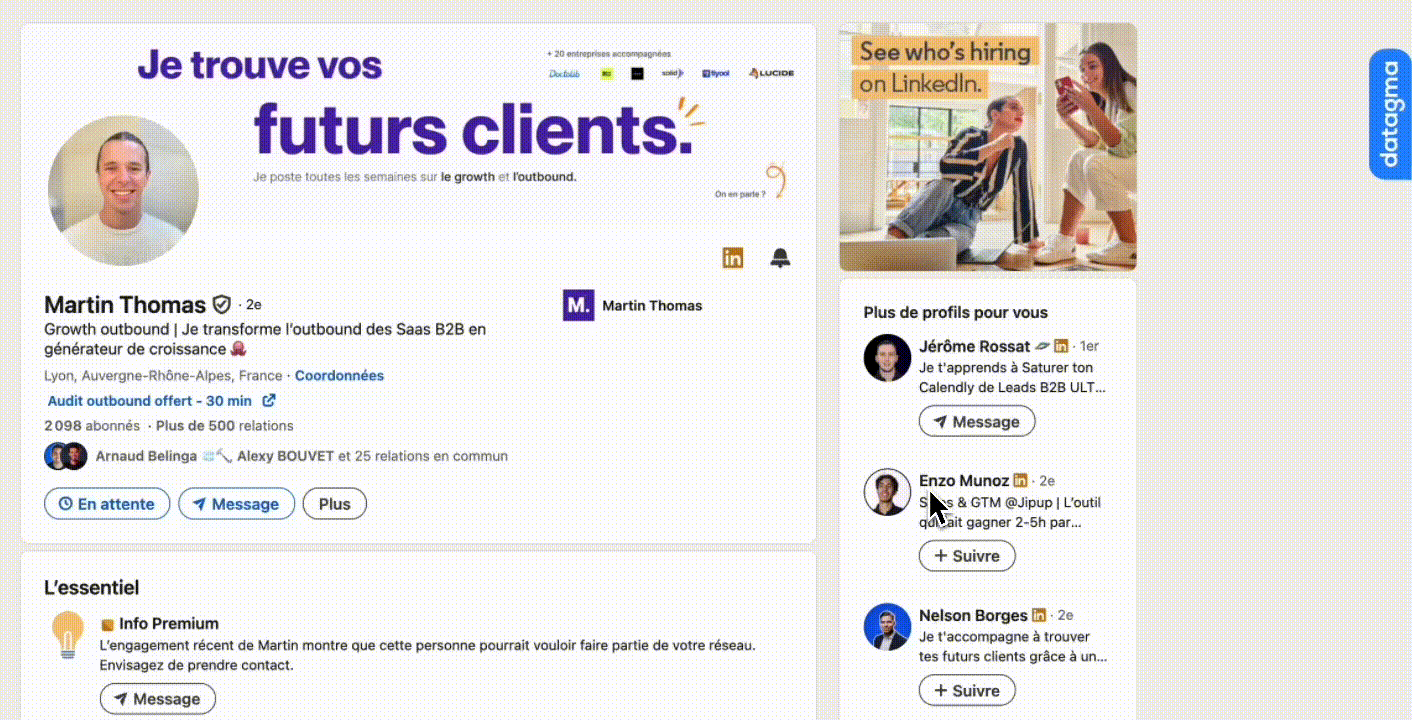Image resolution: width=1412 pixels, height=720 pixels.
Task: Click the notification bell icon on the profile
Action: pyautogui.click(x=780, y=258)
